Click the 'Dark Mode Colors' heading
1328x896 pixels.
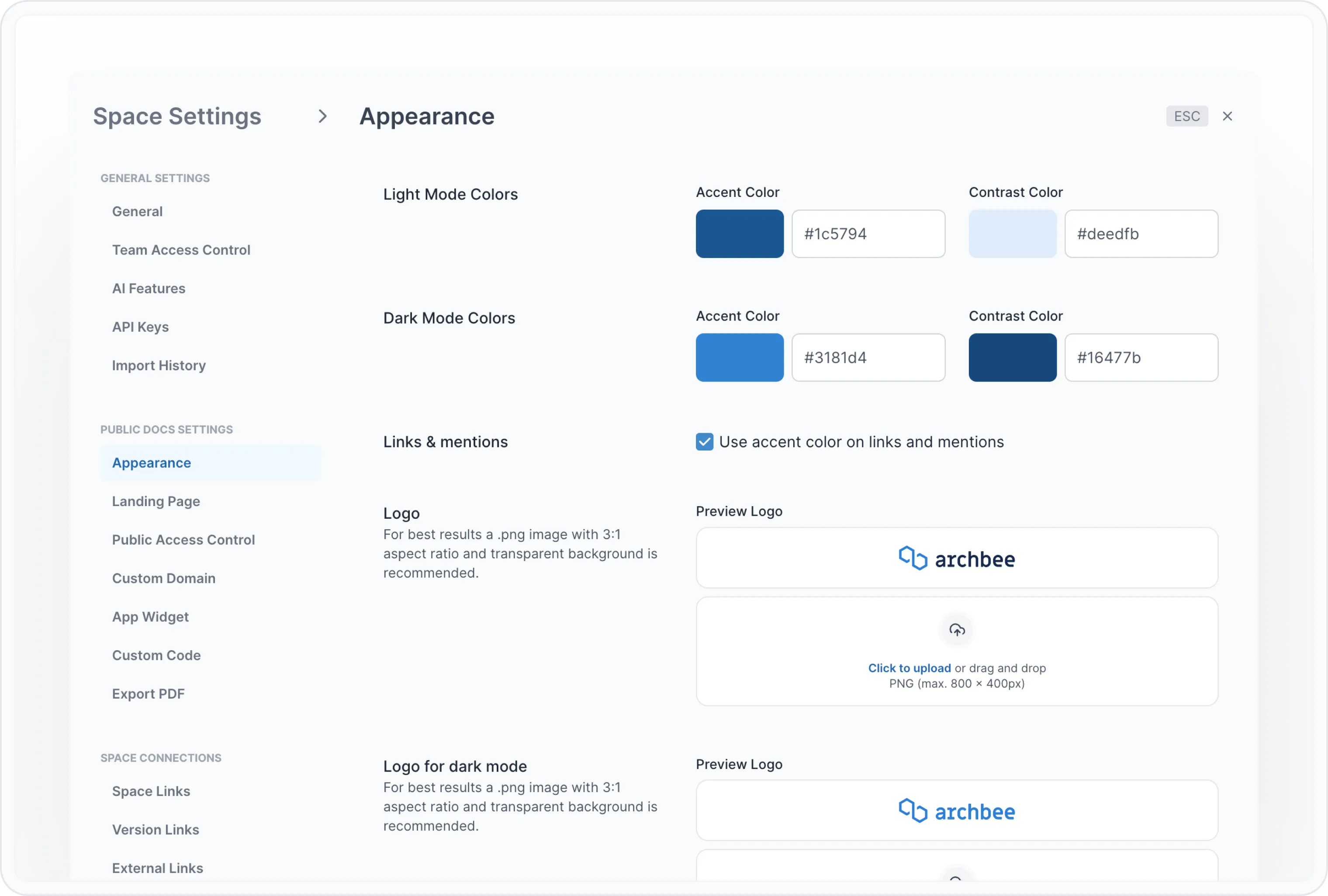pyautogui.click(x=449, y=318)
